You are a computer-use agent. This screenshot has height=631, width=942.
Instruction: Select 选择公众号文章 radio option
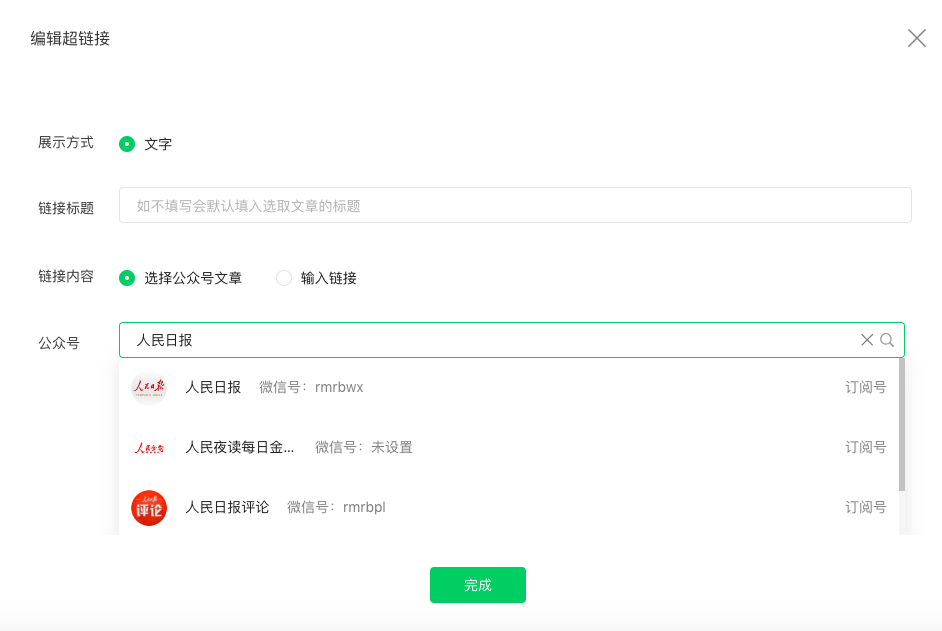tap(127, 278)
